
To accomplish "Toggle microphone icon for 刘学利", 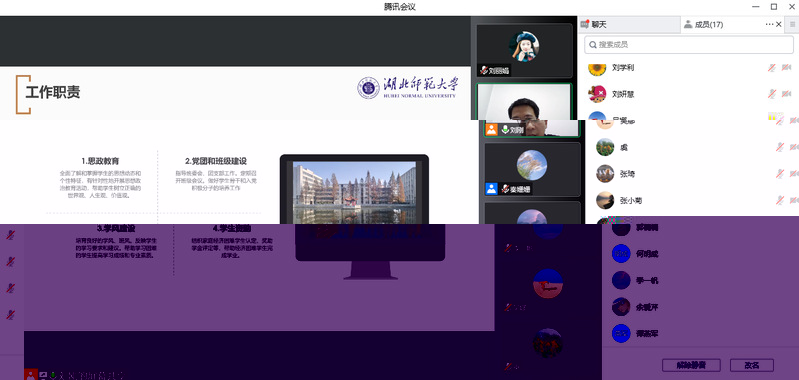I will [x=772, y=67].
